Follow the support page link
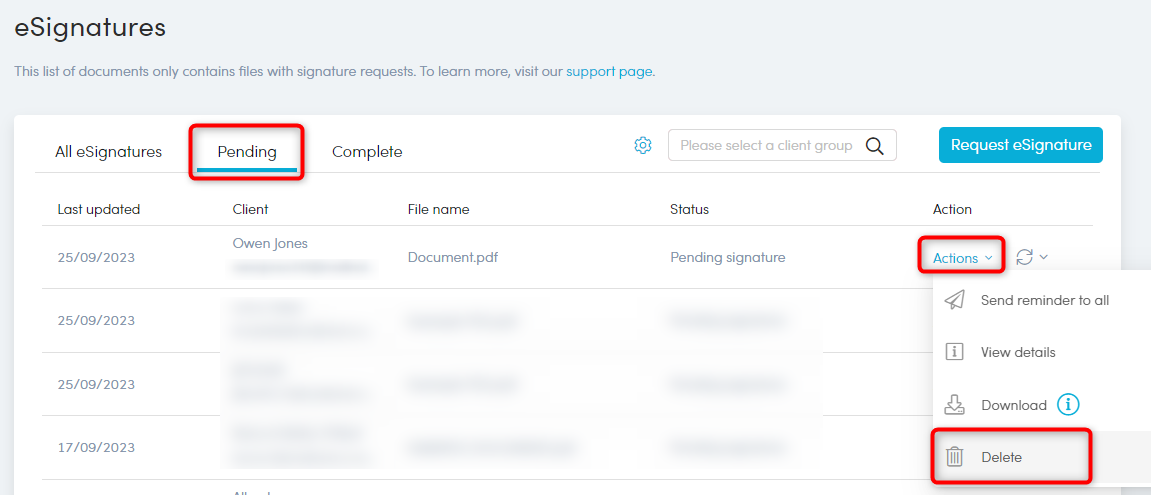This screenshot has height=495, width=1151. click(x=609, y=72)
